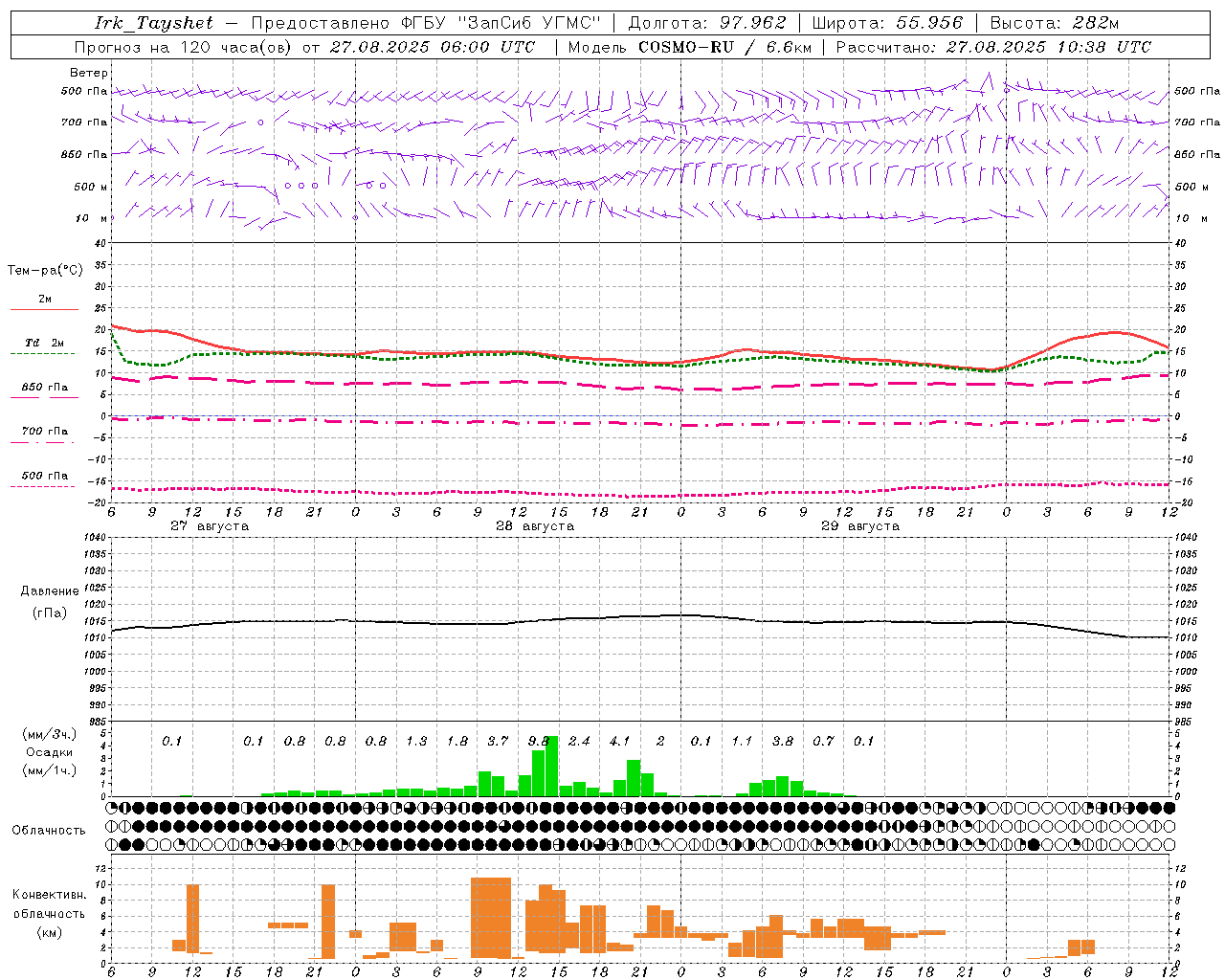The height and width of the screenshot is (980, 1225).
Task: Click the Td 2м dew point legend label
Action: click(x=45, y=343)
